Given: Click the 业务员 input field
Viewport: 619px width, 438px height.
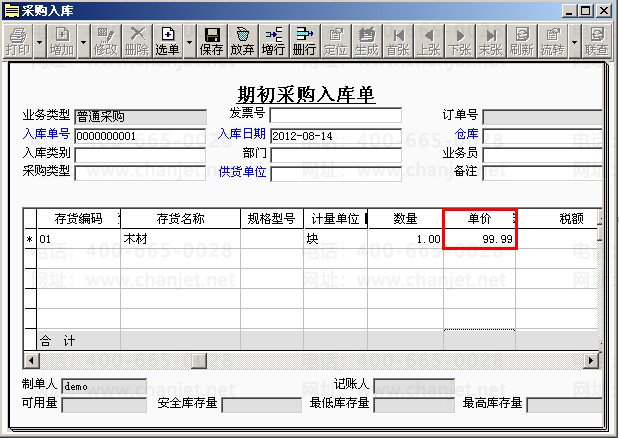Looking at the screenshot, I should [542, 155].
